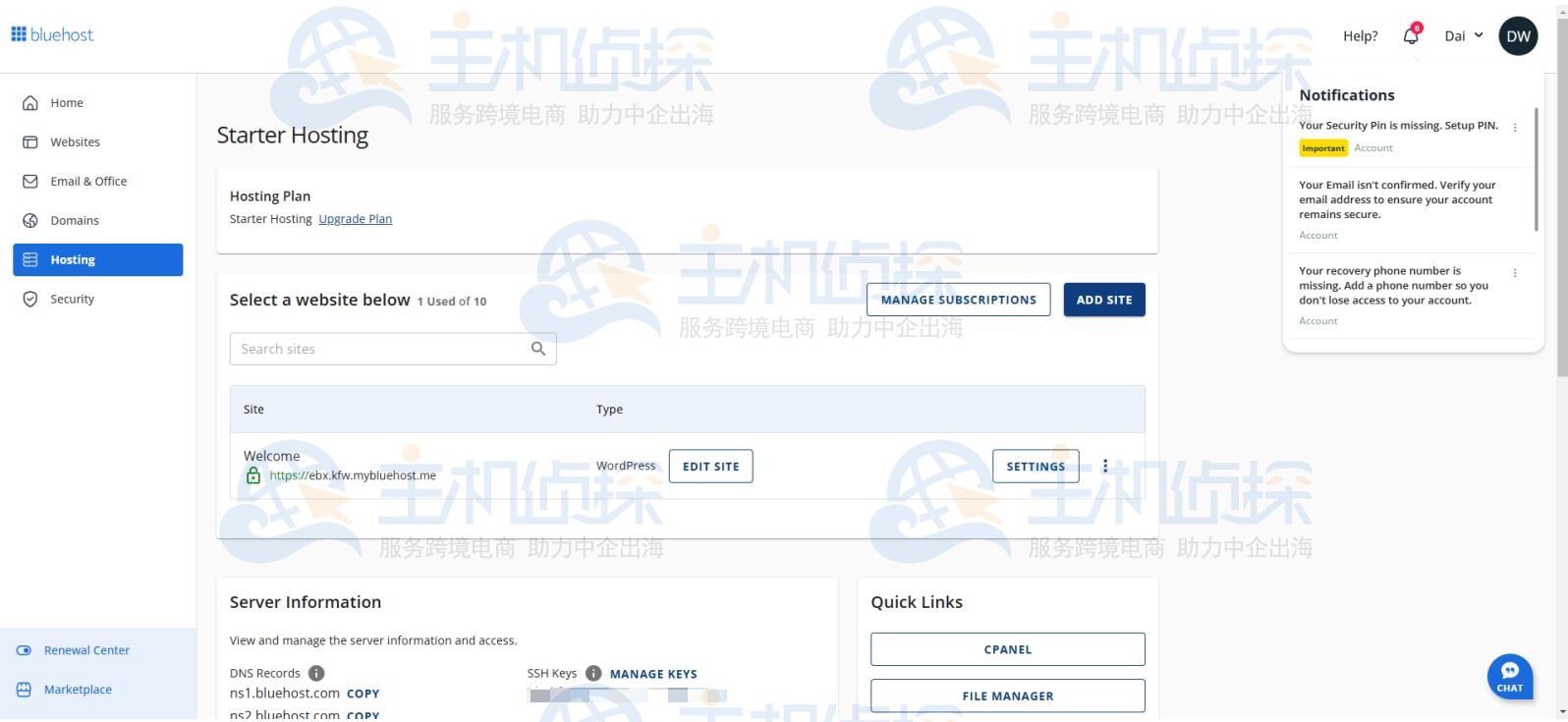Open the Renewal Center link

(x=86, y=650)
